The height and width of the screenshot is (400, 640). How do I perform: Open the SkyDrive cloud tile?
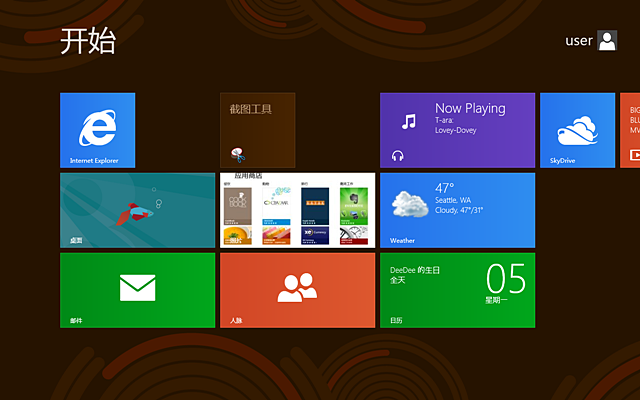pos(578,130)
